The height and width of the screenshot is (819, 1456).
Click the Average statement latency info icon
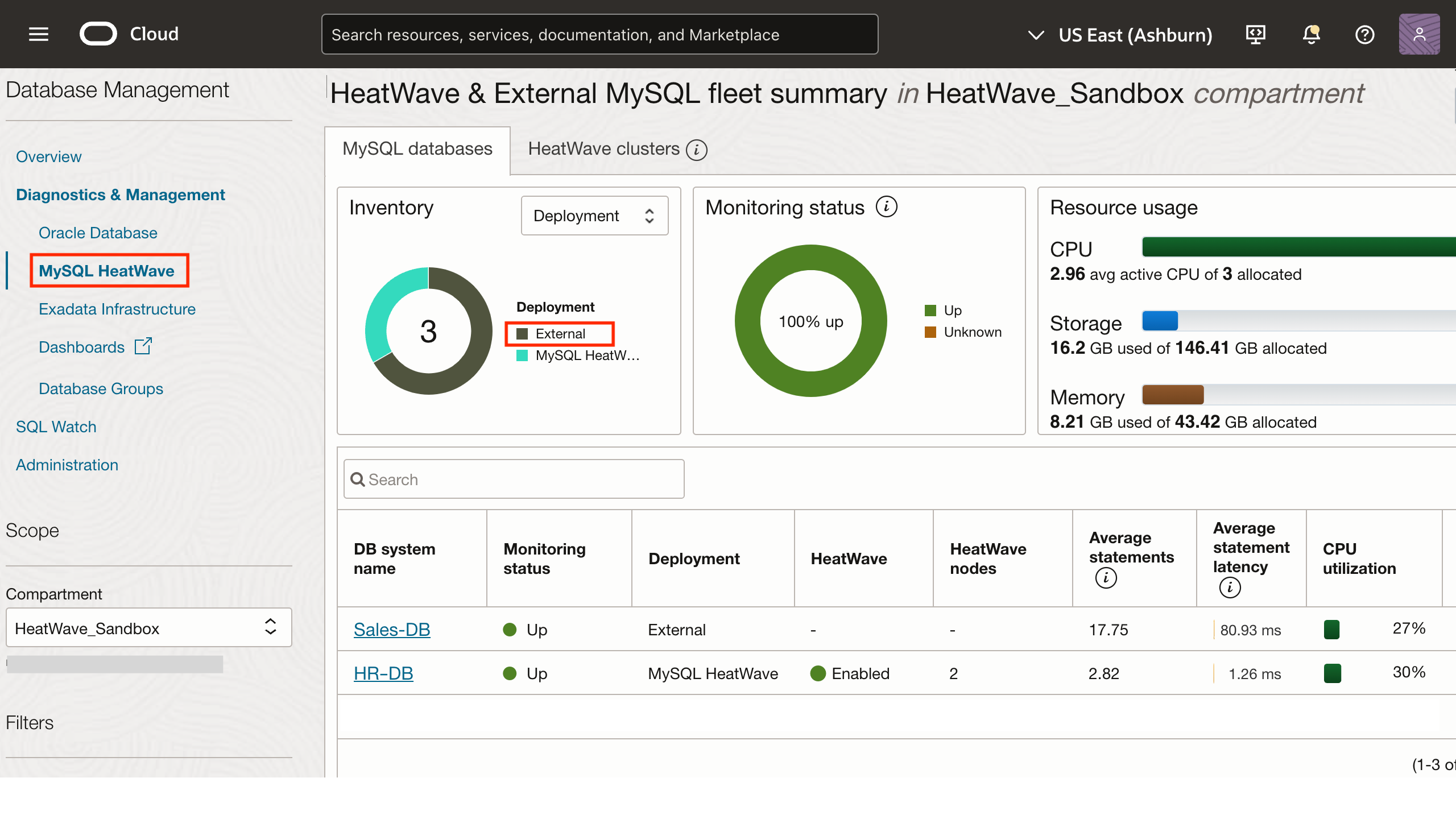point(1230,588)
